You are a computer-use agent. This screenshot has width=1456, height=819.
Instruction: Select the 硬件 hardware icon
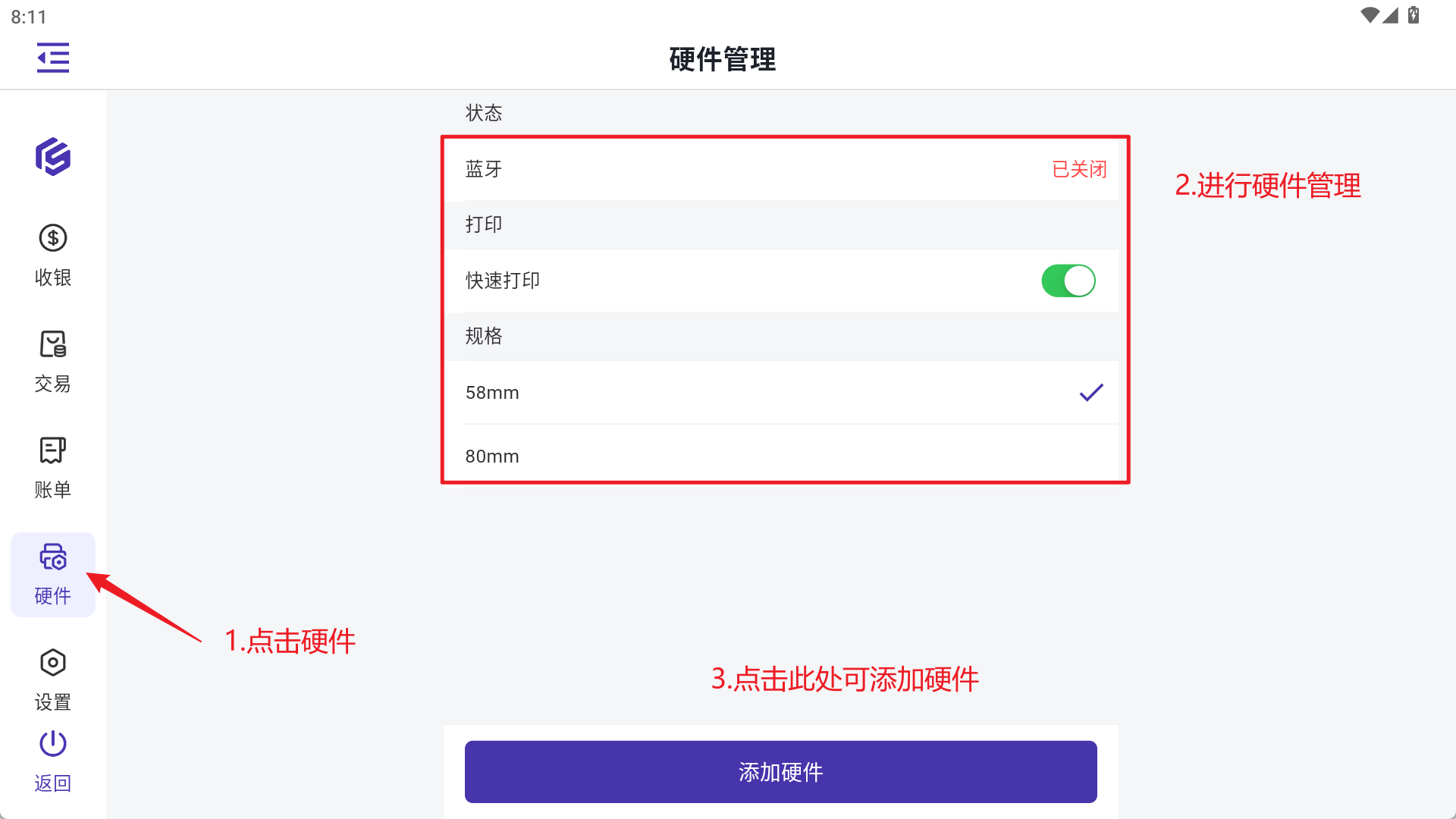(53, 557)
